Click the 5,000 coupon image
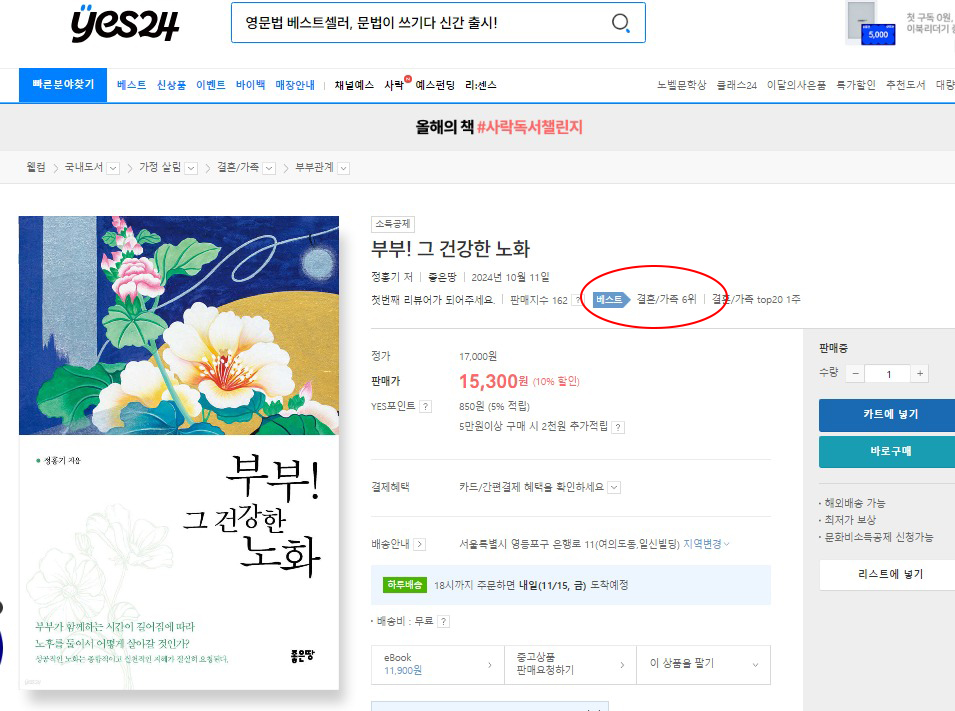The width and height of the screenshot is (955, 711). pos(878,34)
